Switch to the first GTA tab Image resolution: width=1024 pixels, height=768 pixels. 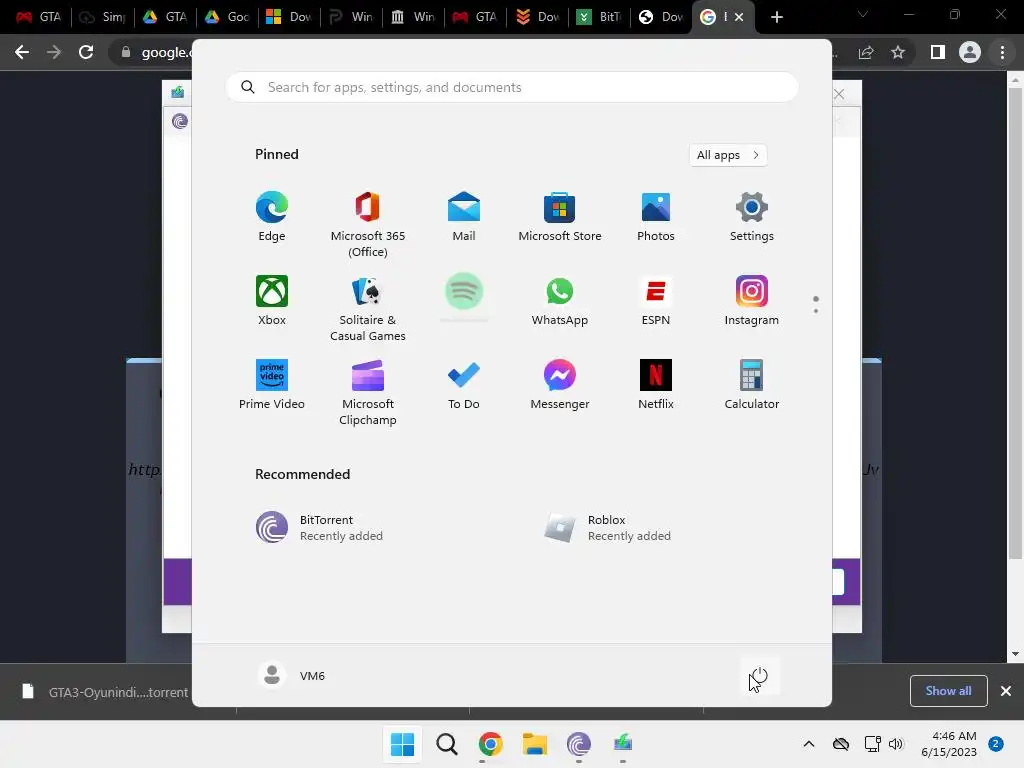pyautogui.click(x=39, y=17)
